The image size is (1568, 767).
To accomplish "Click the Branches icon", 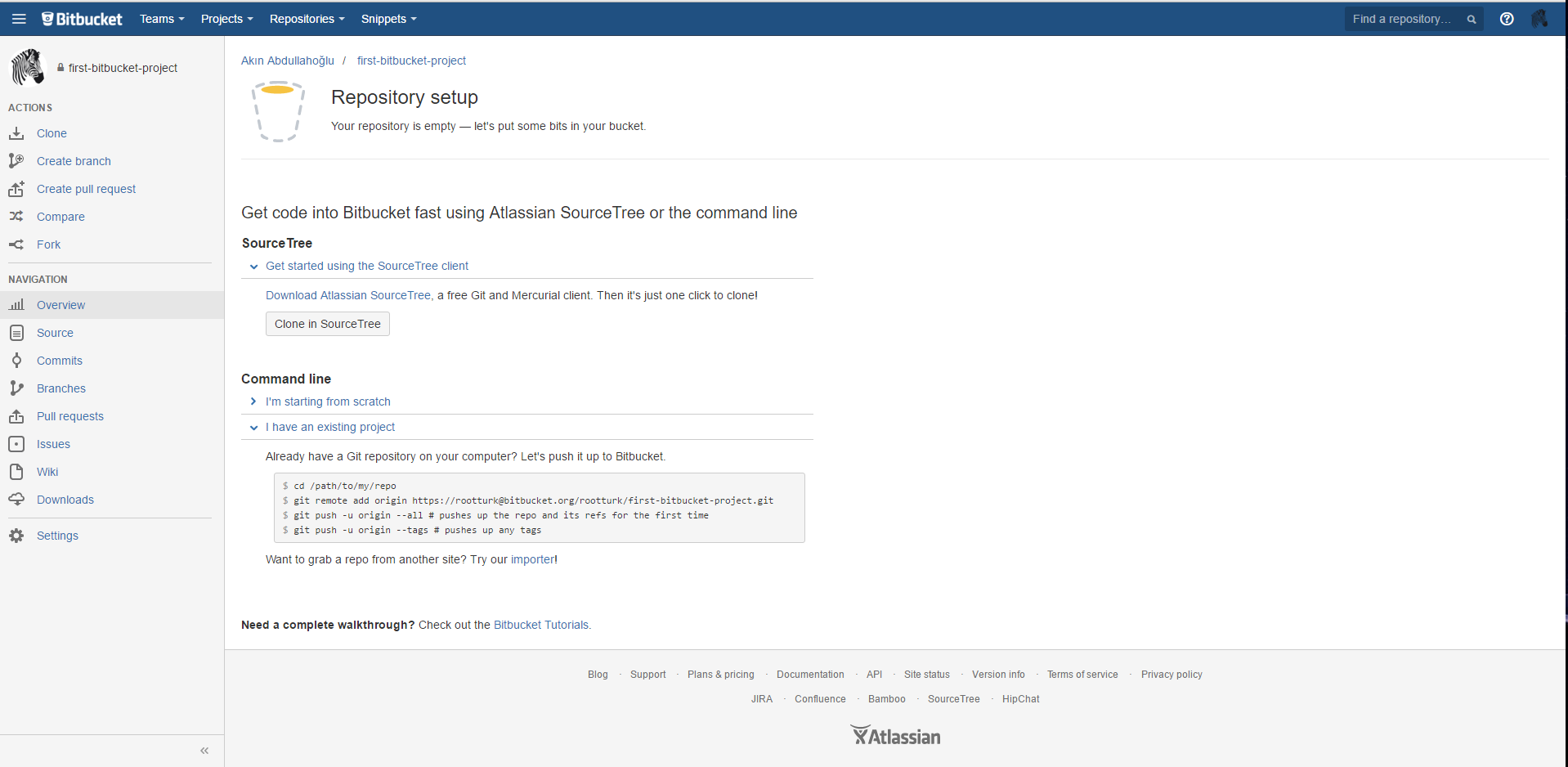I will (16, 388).
